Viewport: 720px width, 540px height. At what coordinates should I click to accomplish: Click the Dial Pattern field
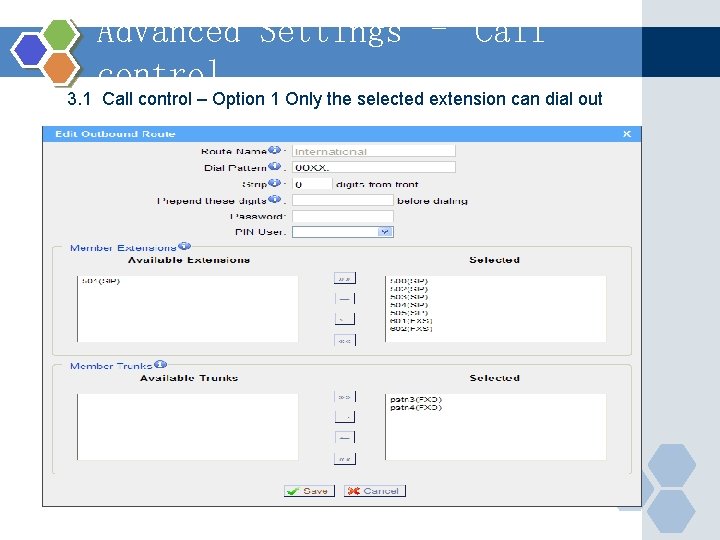pyautogui.click(x=374, y=167)
